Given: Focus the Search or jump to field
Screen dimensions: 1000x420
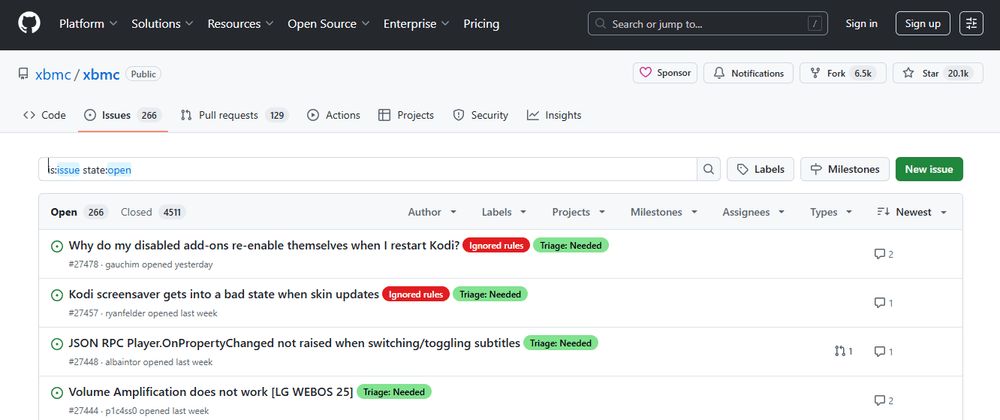Looking at the screenshot, I should tap(708, 24).
